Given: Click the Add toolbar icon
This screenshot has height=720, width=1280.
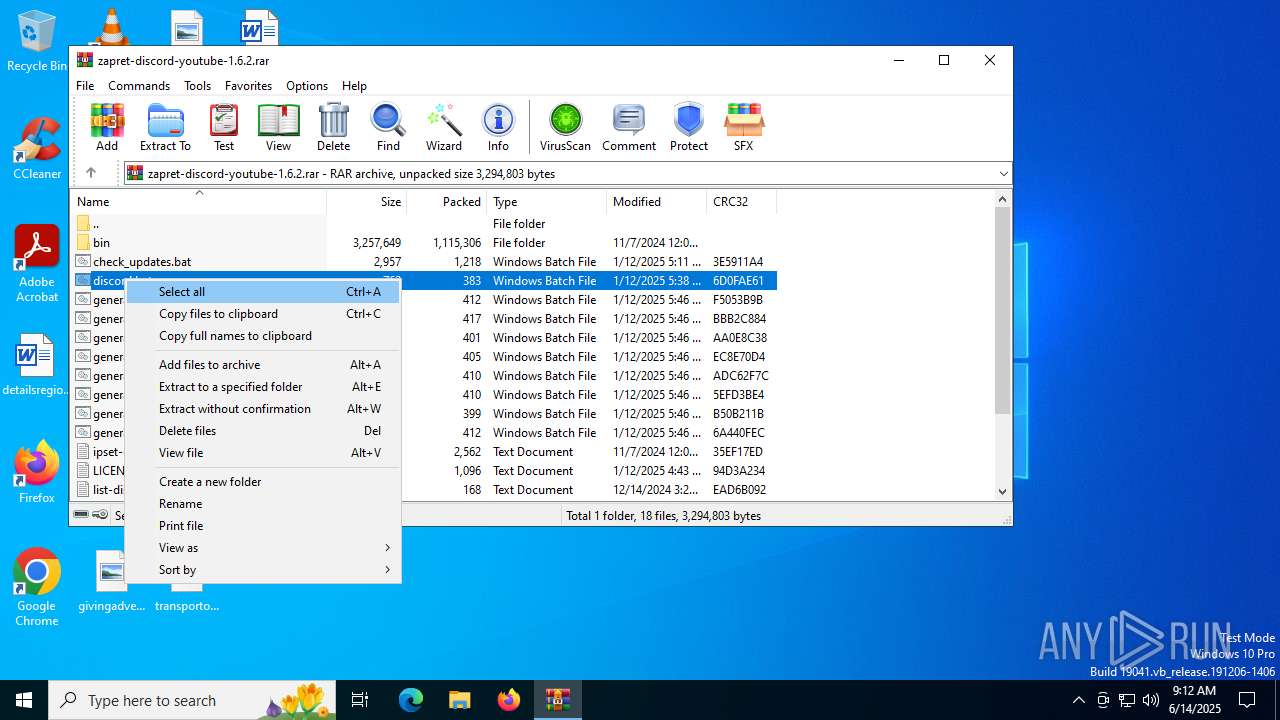Looking at the screenshot, I should click(x=107, y=127).
